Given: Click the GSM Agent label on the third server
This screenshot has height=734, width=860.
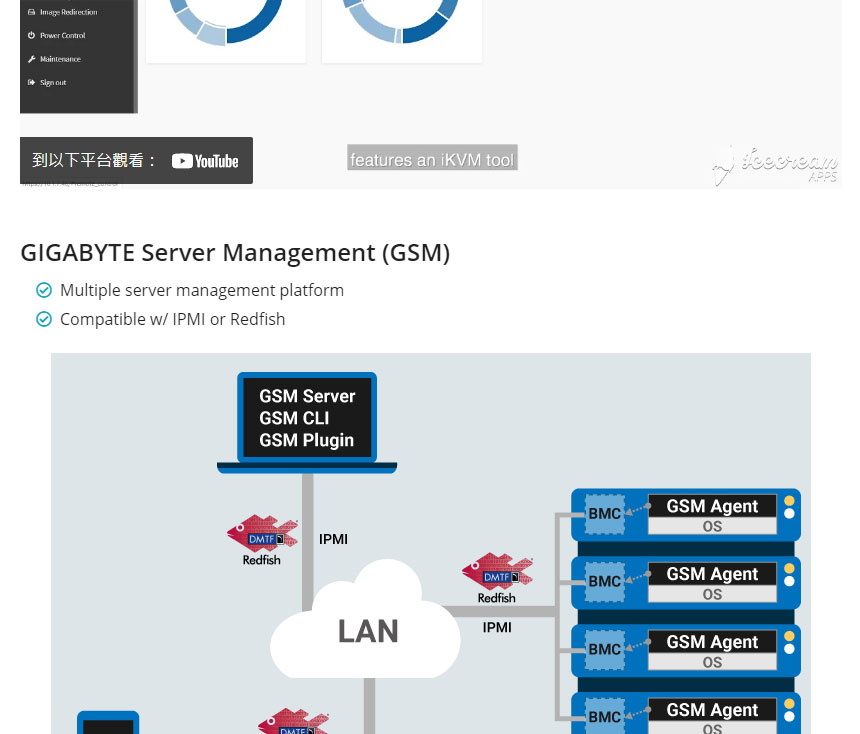Looking at the screenshot, I should click(712, 642).
